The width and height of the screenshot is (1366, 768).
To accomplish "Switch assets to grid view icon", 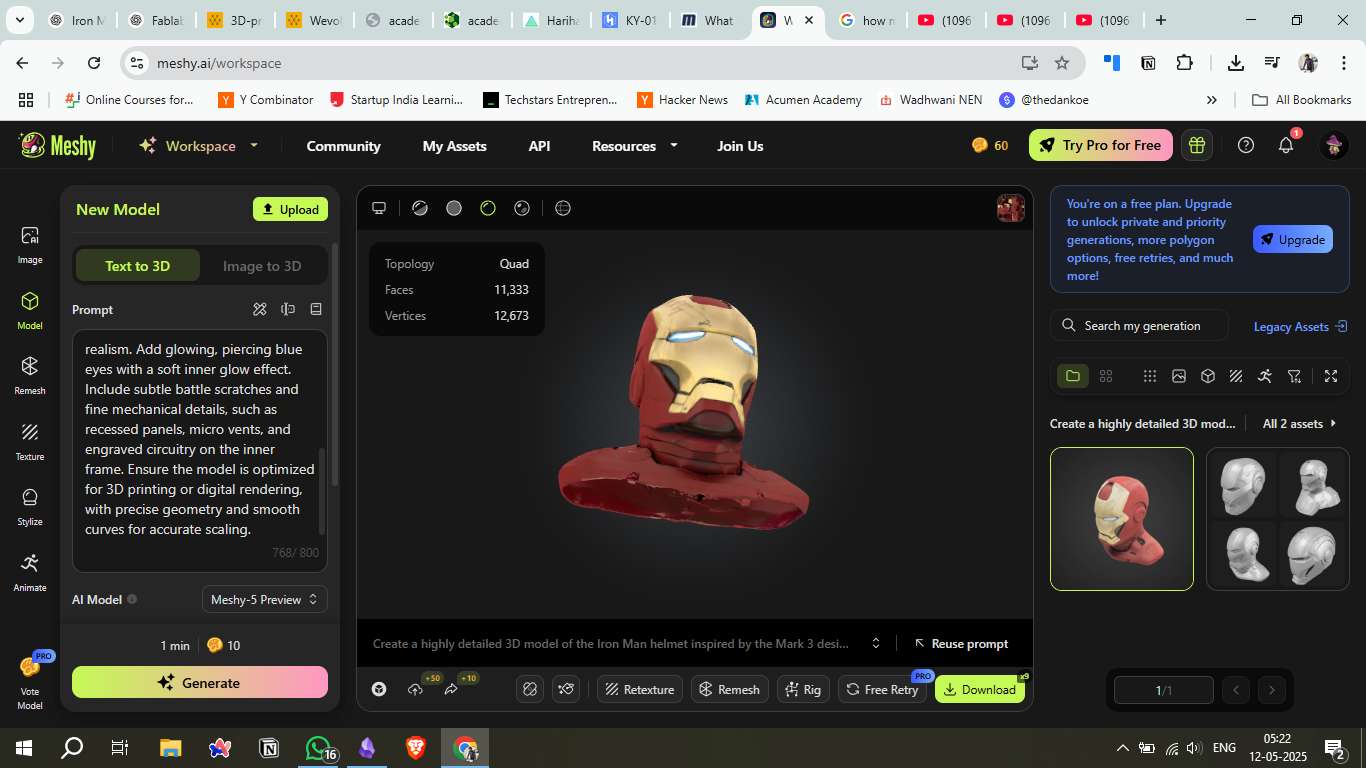I will (1106, 376).
